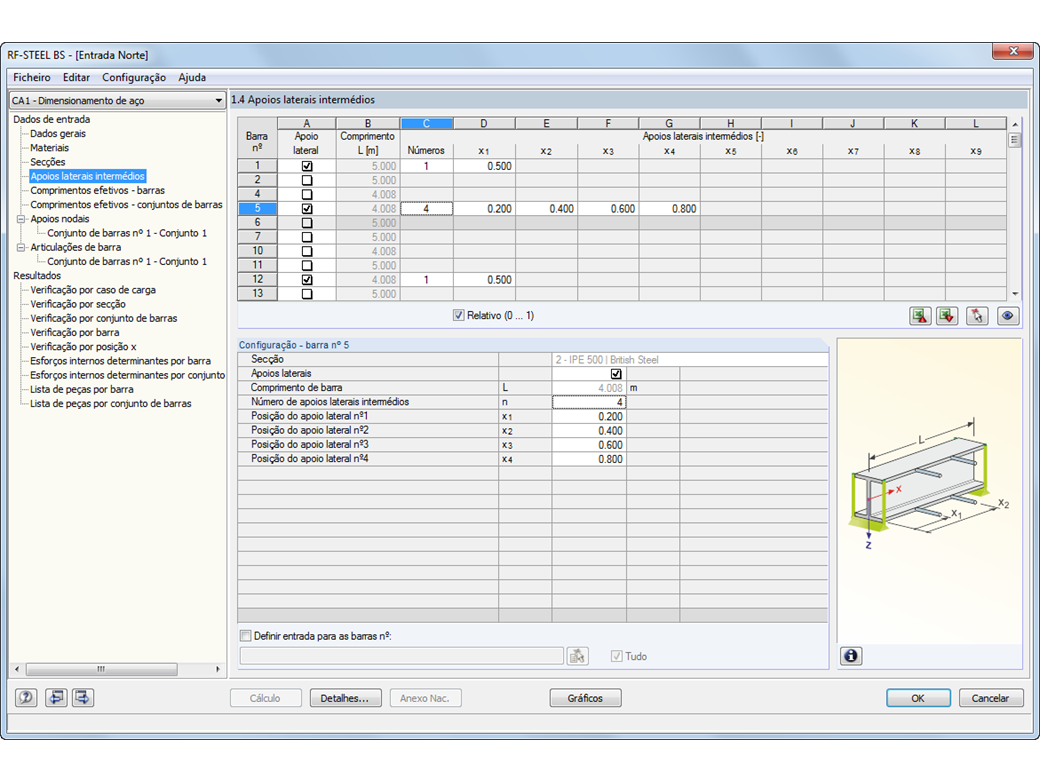Enable Definir entrada para as barras checkbox
Viewport: 1040px width, 782px height.
(246, 636)
